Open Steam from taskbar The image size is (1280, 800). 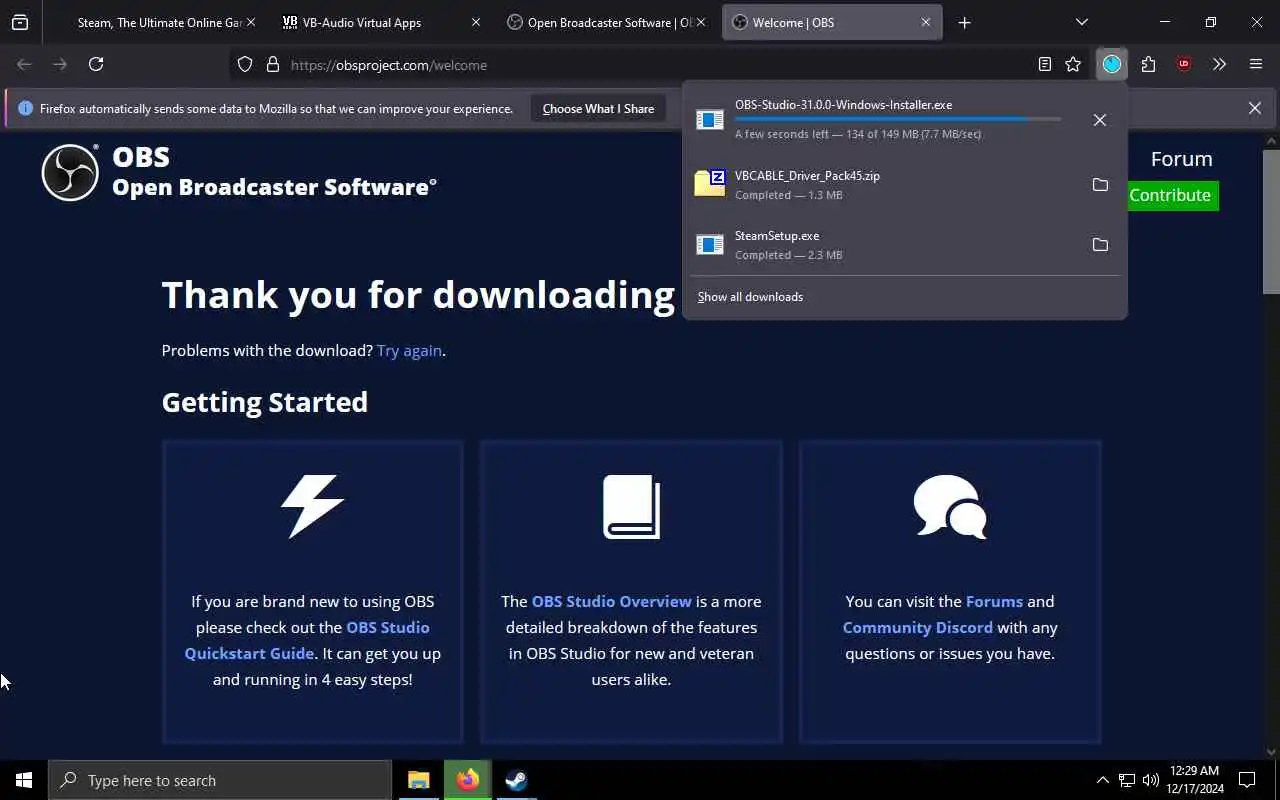click(516, 780)
